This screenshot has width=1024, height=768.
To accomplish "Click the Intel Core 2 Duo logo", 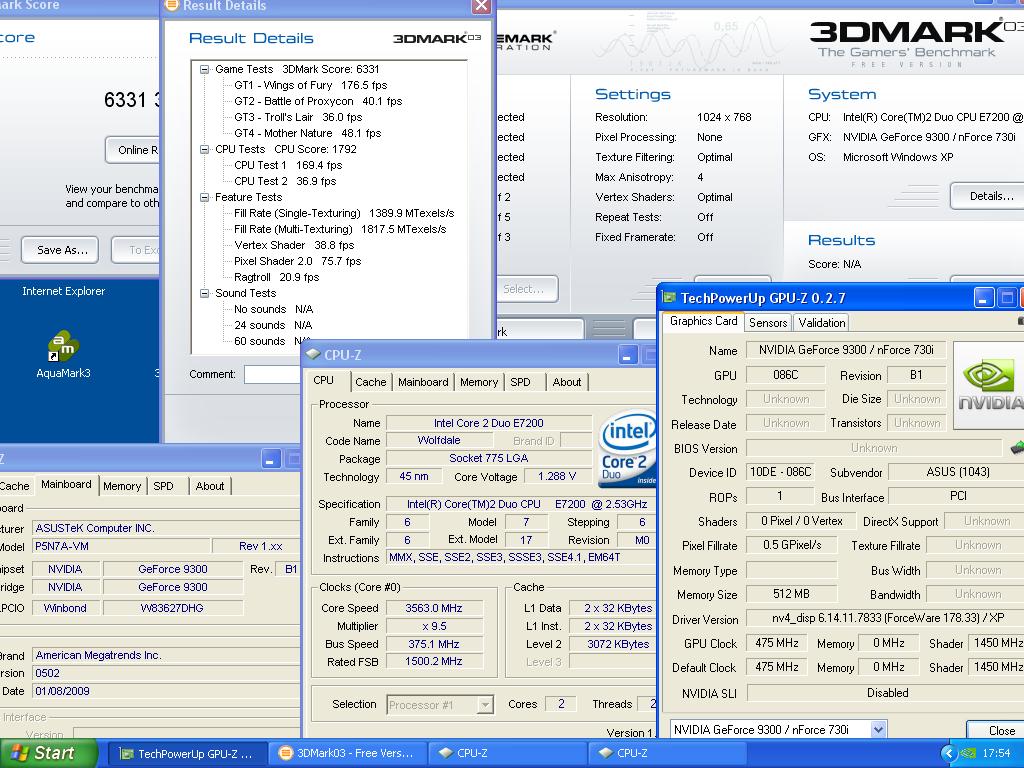I will coord(627,448).
